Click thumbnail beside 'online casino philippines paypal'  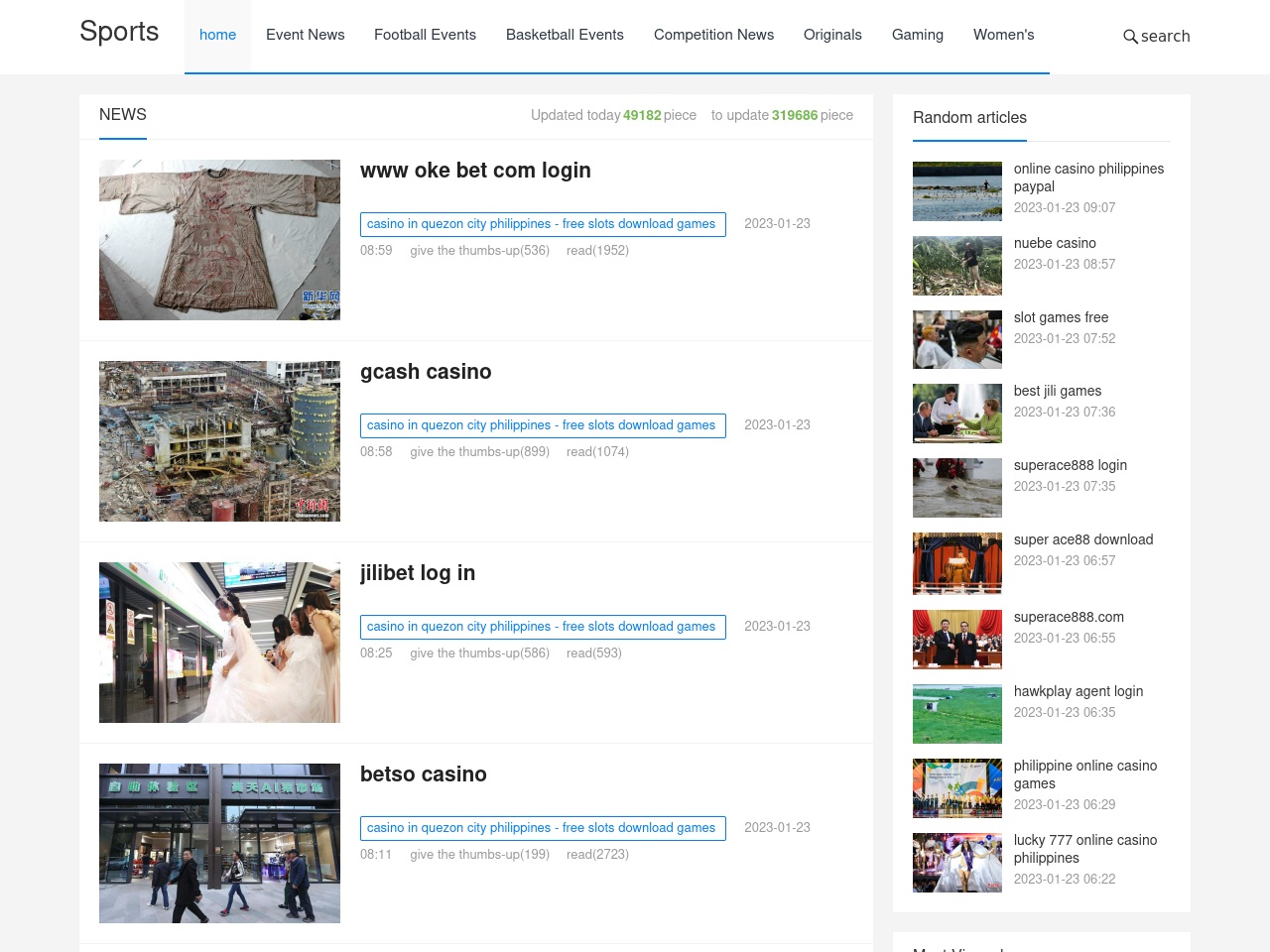[957, 191]
